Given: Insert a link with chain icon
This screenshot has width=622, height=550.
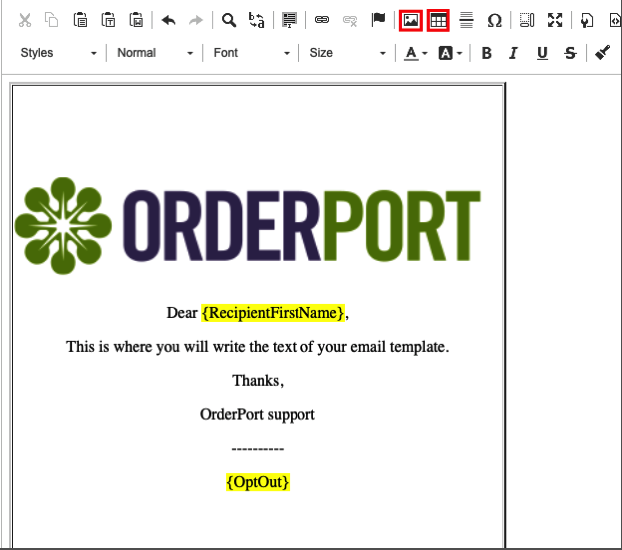Looking at the screenshot, I should pyautogui.click(x=322, y=19).
